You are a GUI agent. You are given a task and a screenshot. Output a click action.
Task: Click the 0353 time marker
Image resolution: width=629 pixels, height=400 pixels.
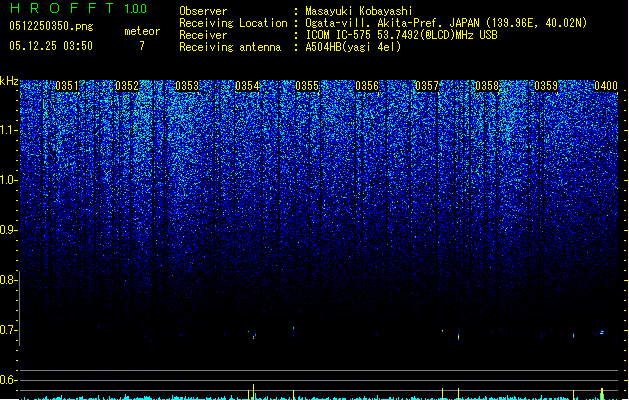[x=187, y=86]
